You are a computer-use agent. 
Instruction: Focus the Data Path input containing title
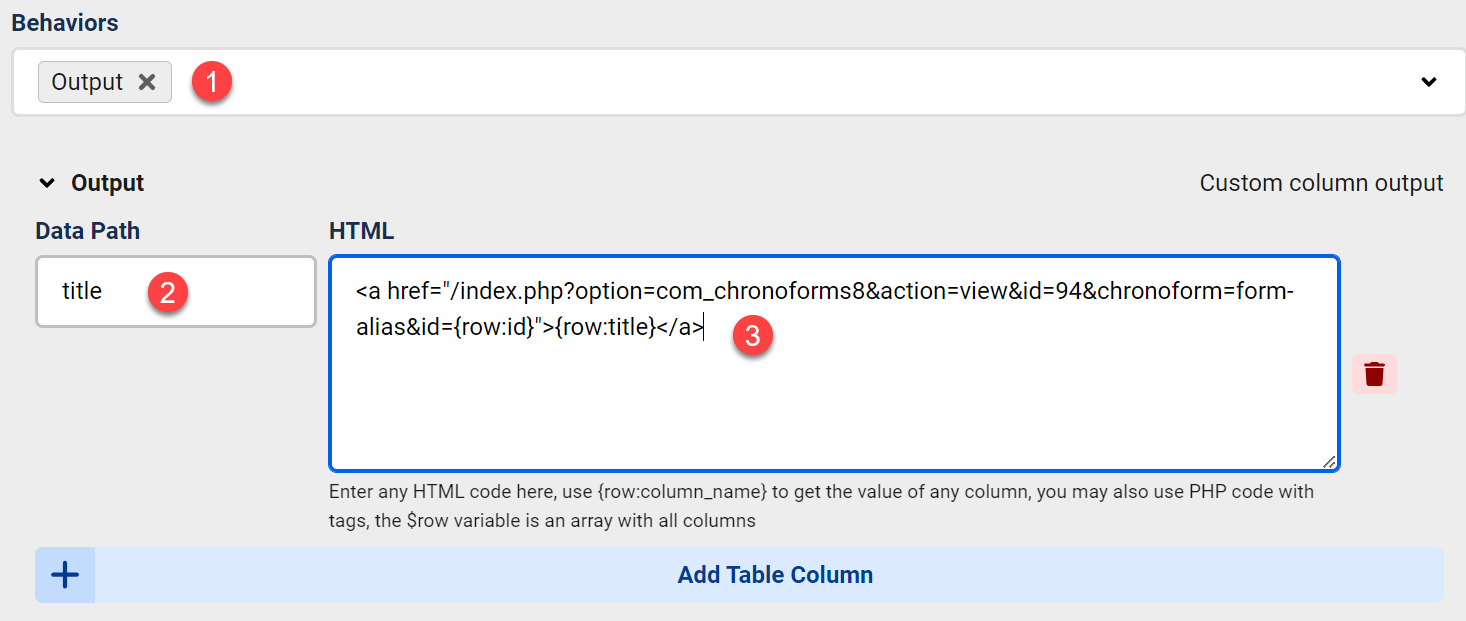[x=176, y=291]
